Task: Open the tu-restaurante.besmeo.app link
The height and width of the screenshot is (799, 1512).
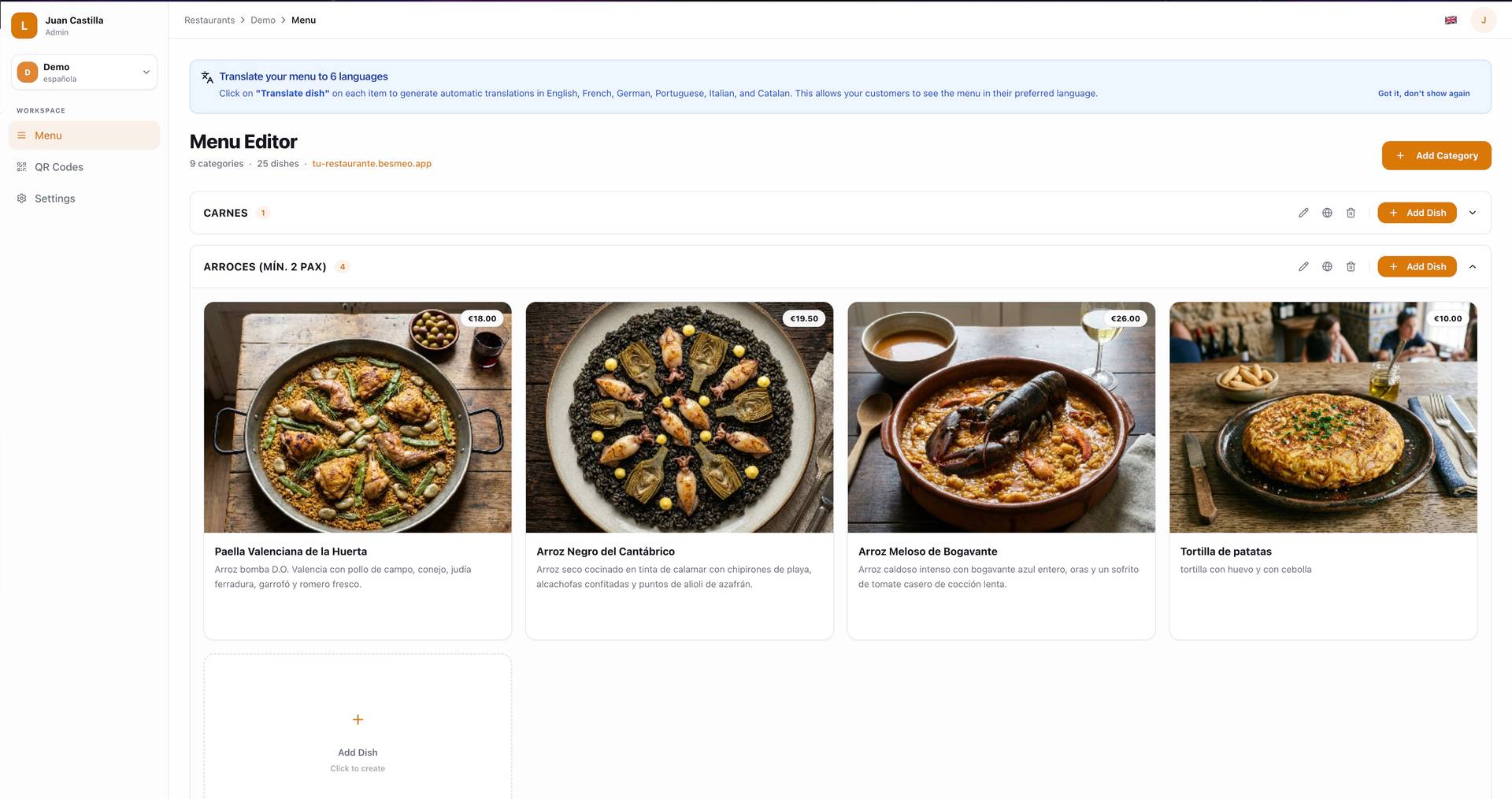Action: (372, 164)
